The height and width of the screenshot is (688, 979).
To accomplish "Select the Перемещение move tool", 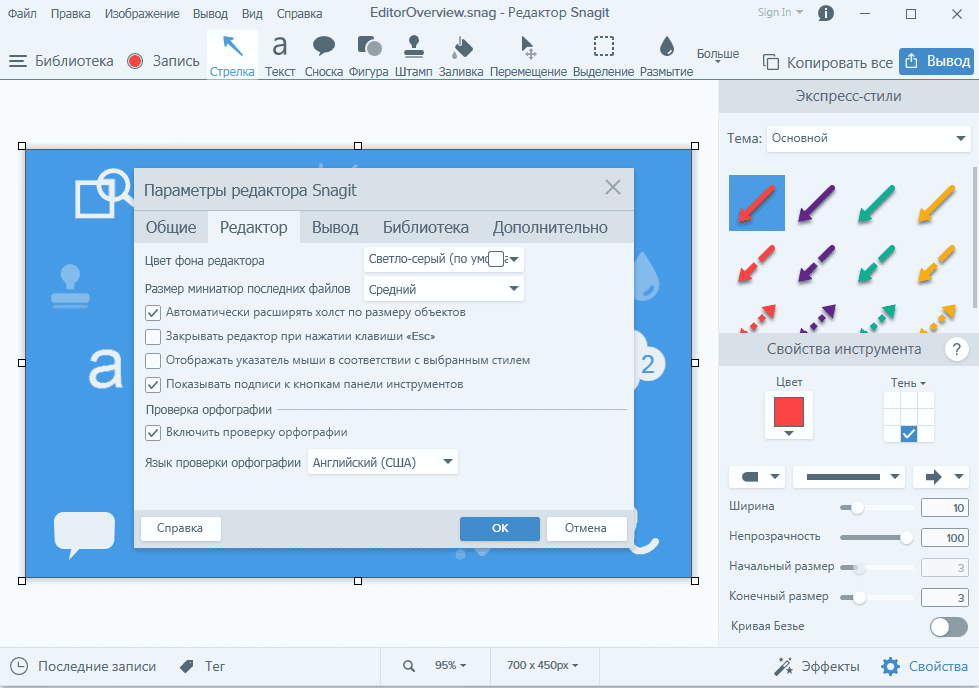I will pyautogui.click(x=528, y=56).
